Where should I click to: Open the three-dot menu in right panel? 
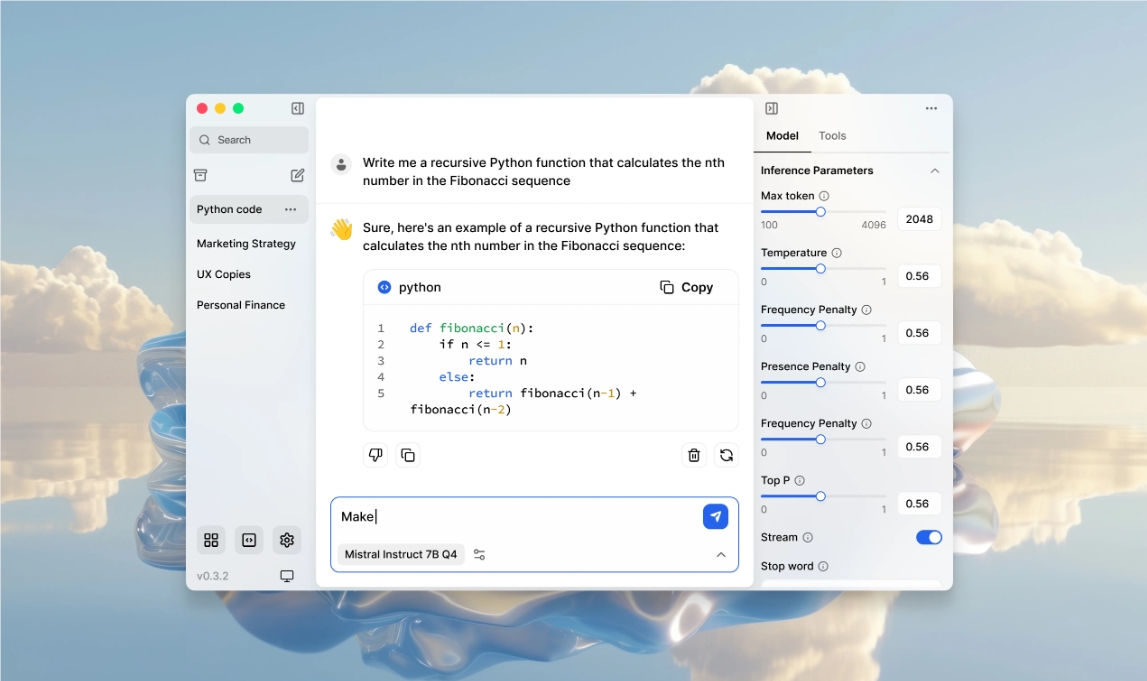931,108
